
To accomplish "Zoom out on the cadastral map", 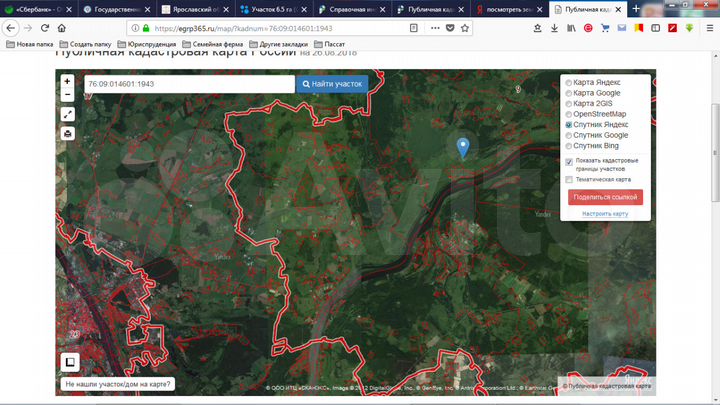I will tap(68, 95).
